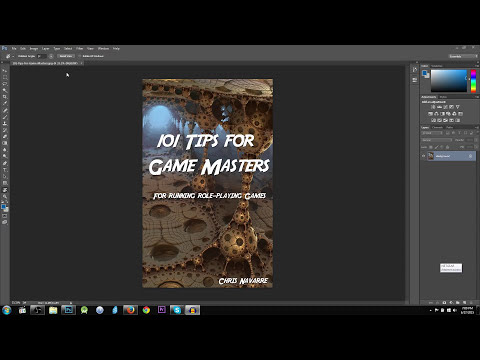The height and width of the screenshot is (360, 480).
Task: Click the zoom percentage field in status bar
Action: [x=16, y=303]
